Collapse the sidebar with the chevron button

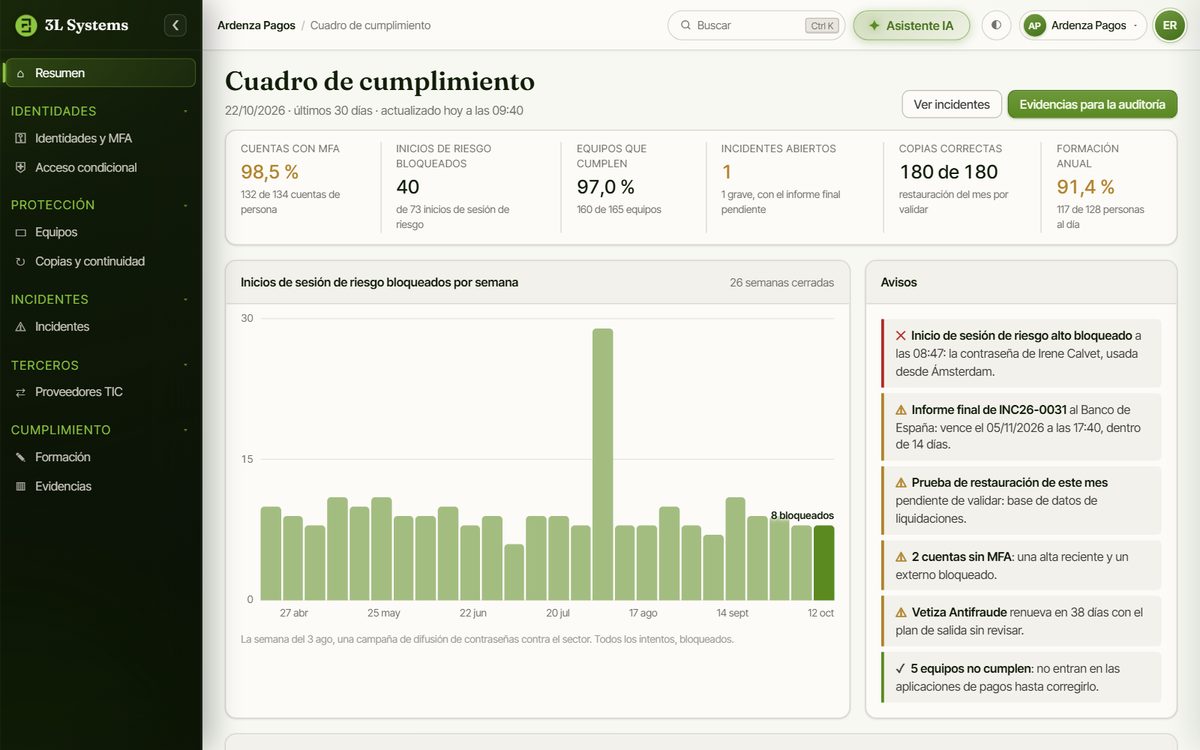tap(175, 25)
